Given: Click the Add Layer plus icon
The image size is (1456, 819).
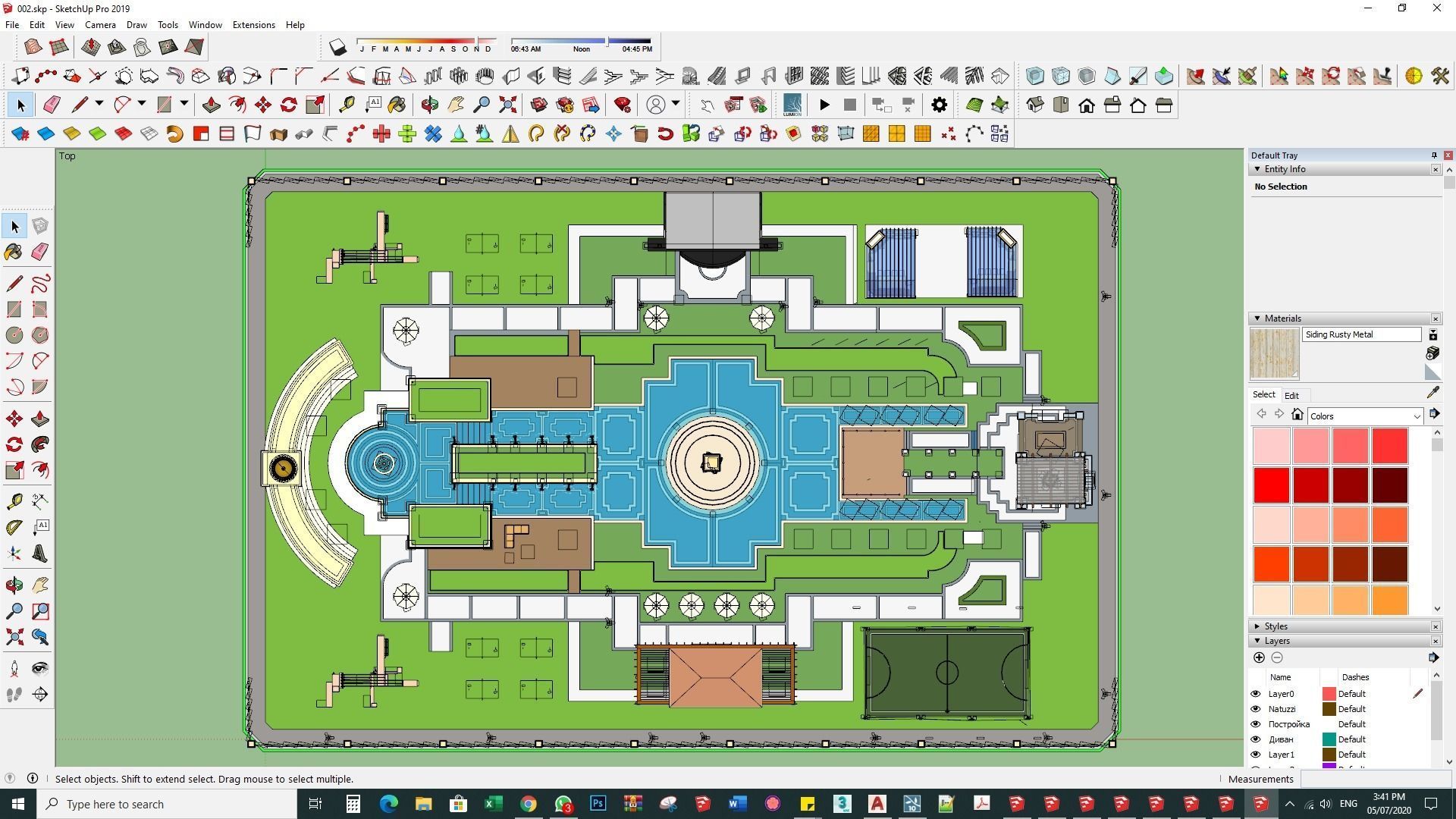Looking at the screenshot, I should (1259, 658).
